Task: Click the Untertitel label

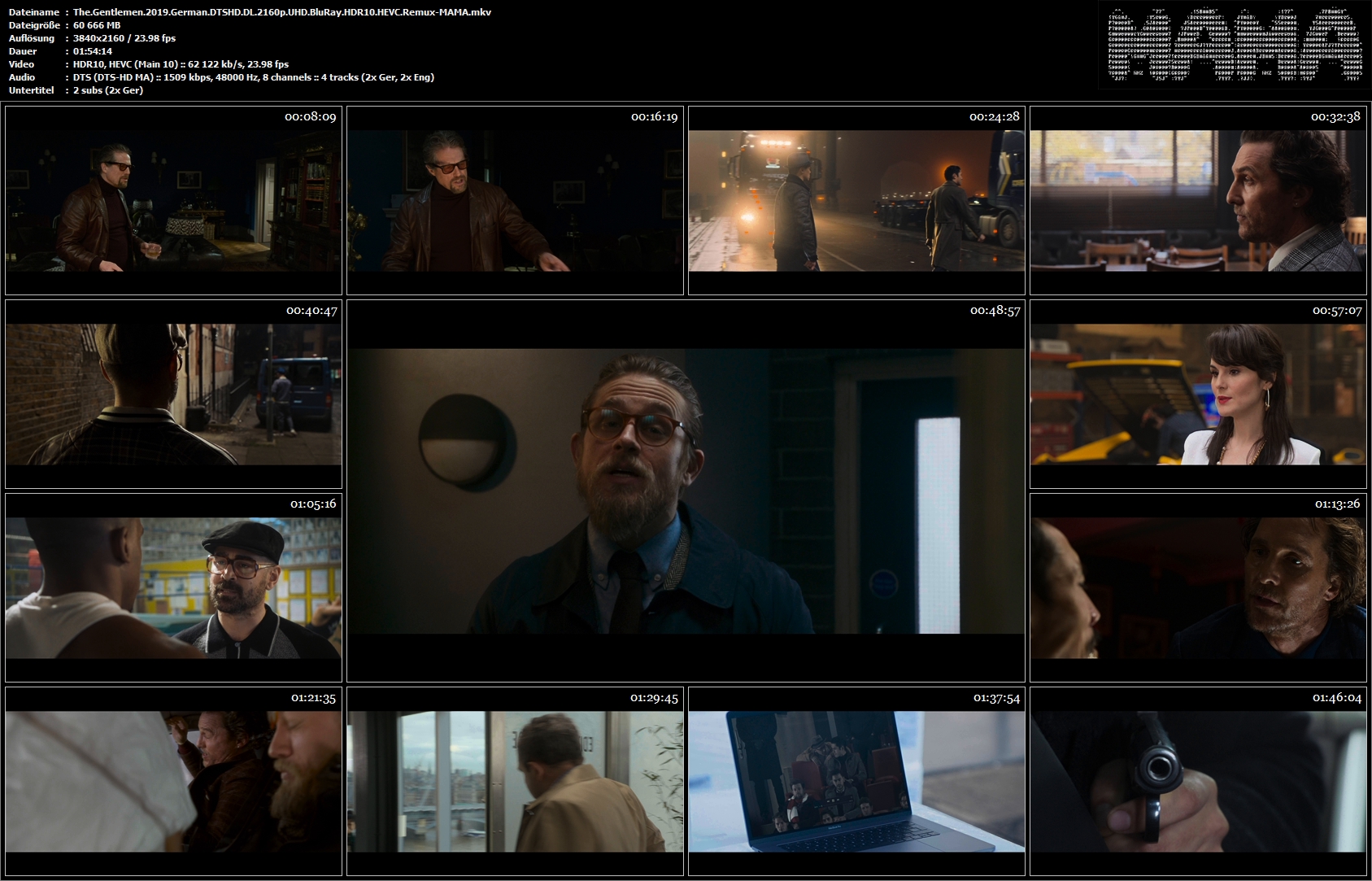Action: pyautogui.click(x=32, y=90)
